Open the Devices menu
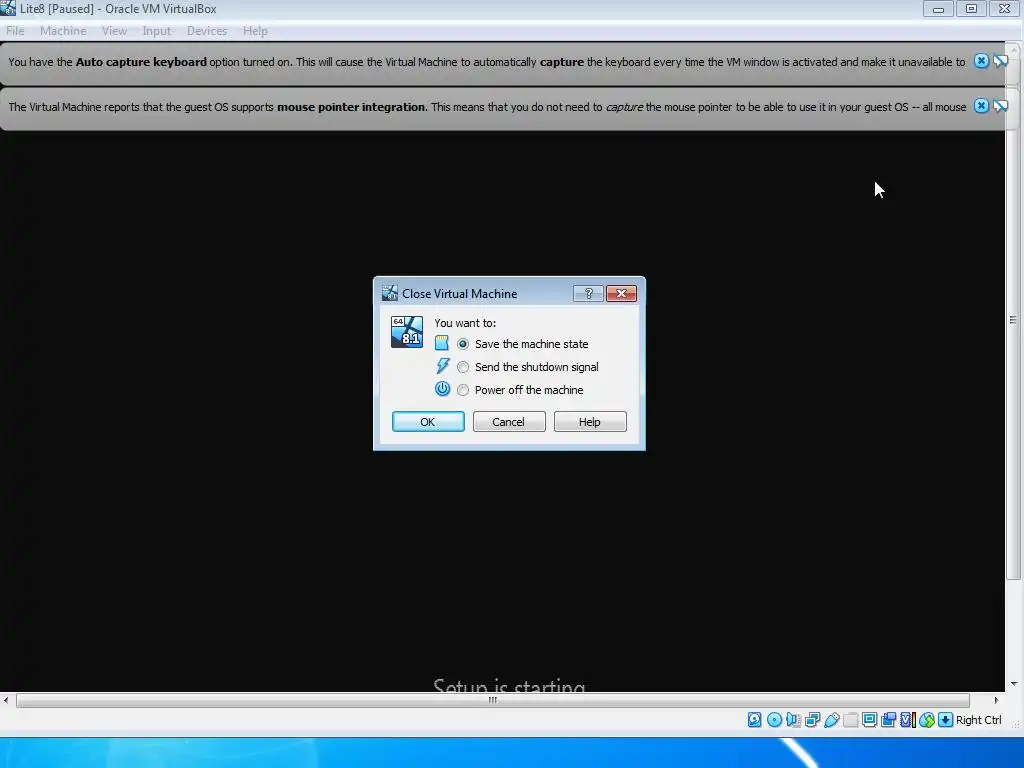 [207, 31]
